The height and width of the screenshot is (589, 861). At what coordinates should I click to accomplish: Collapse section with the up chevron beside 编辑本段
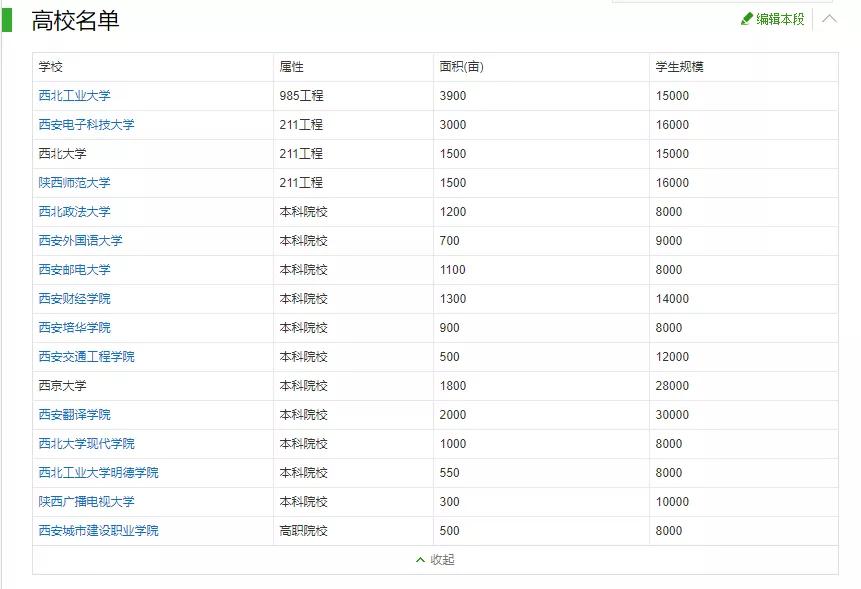pyautogui.click(x=829, y=19)
